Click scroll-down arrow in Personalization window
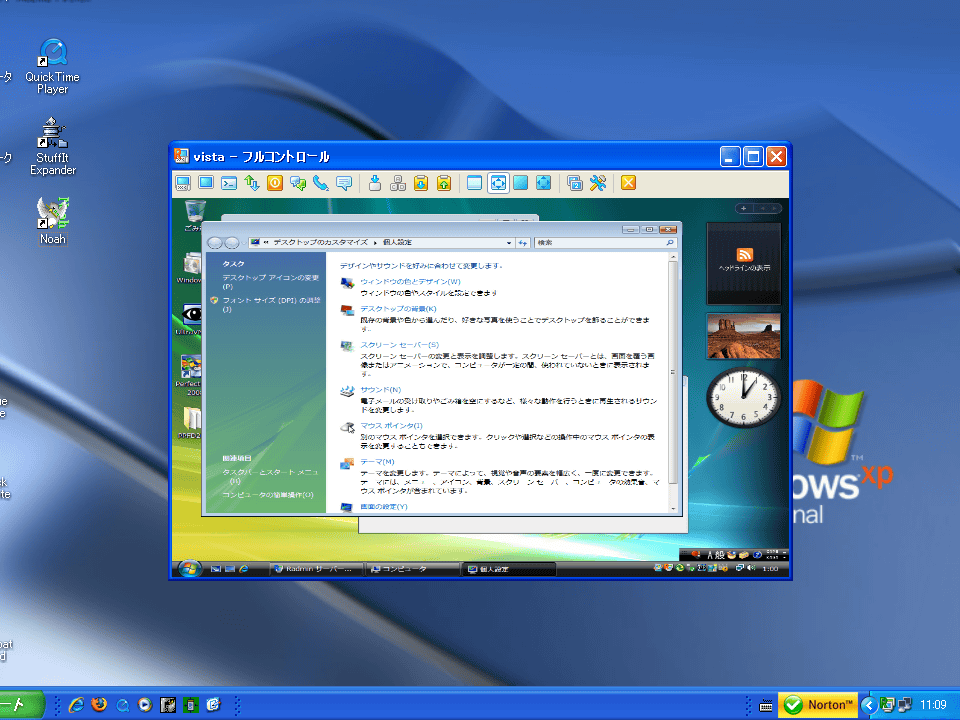960x720 pixels. point(673,508)
